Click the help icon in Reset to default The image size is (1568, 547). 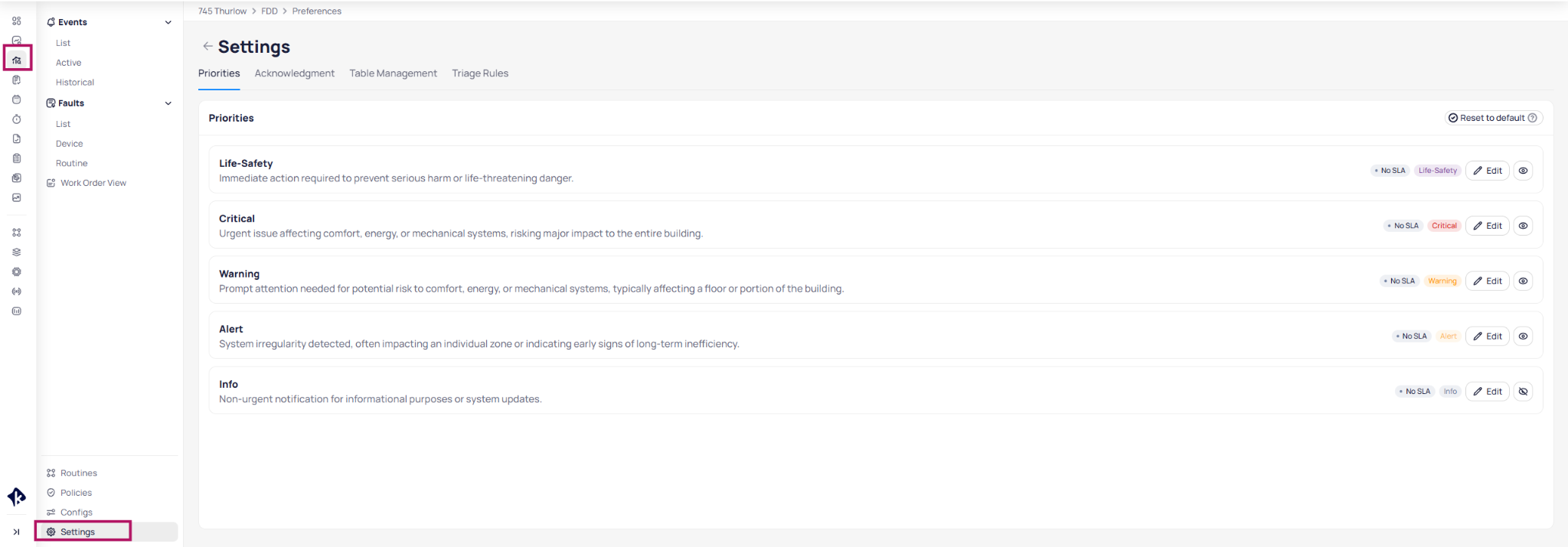(1532, 118)
